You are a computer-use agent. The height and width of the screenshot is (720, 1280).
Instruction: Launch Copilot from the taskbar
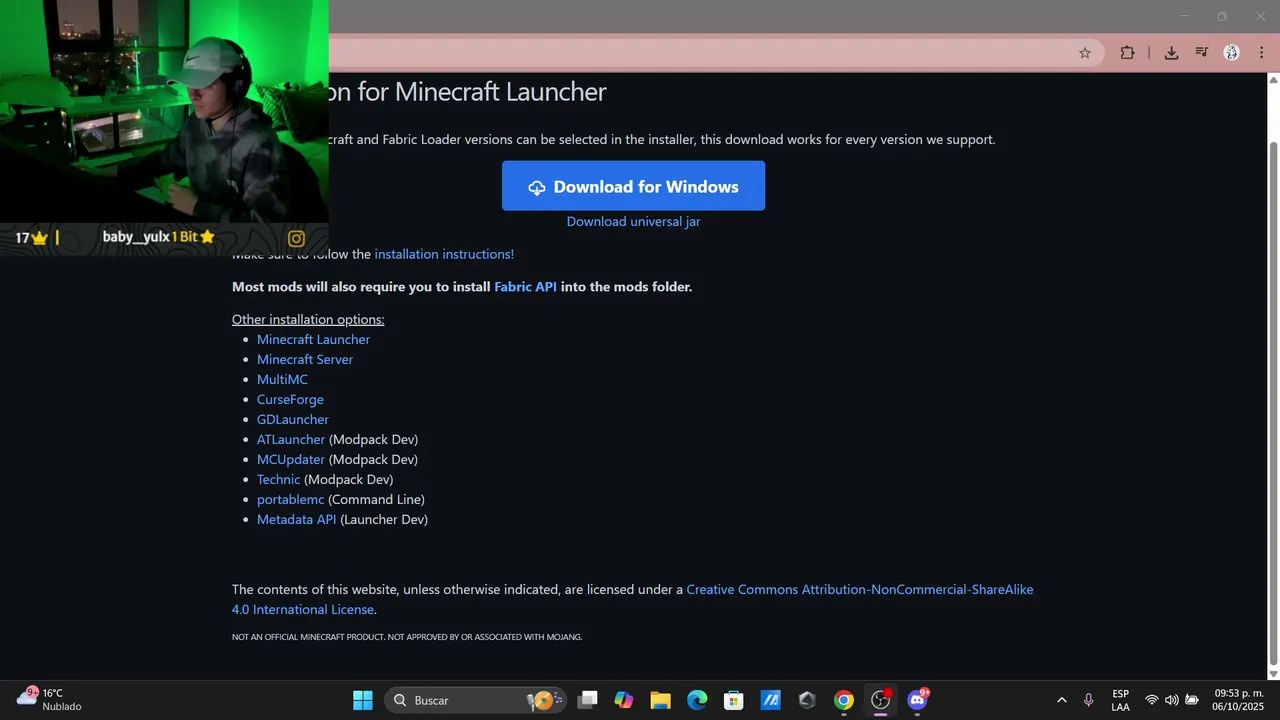[624, 700]
